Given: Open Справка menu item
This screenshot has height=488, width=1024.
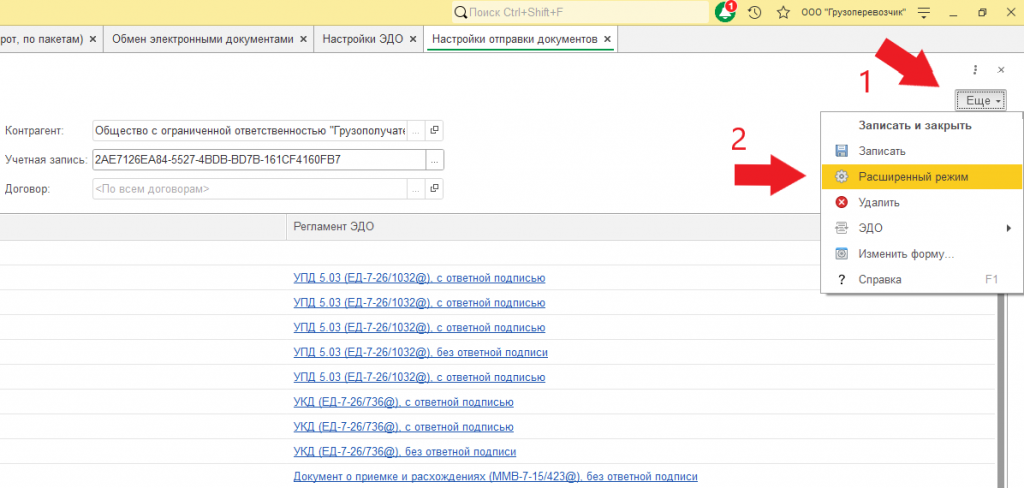Looking at the screenshot, I should click(922, 280).
